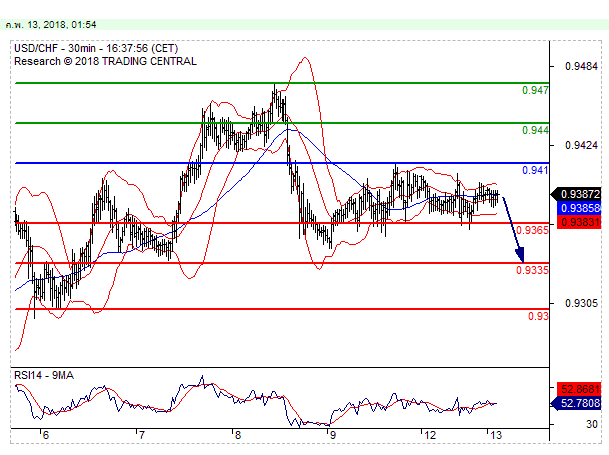Click the black 0.93872 current price tag
This screenshot has height=455, width=609.
[x=576, y=194]
